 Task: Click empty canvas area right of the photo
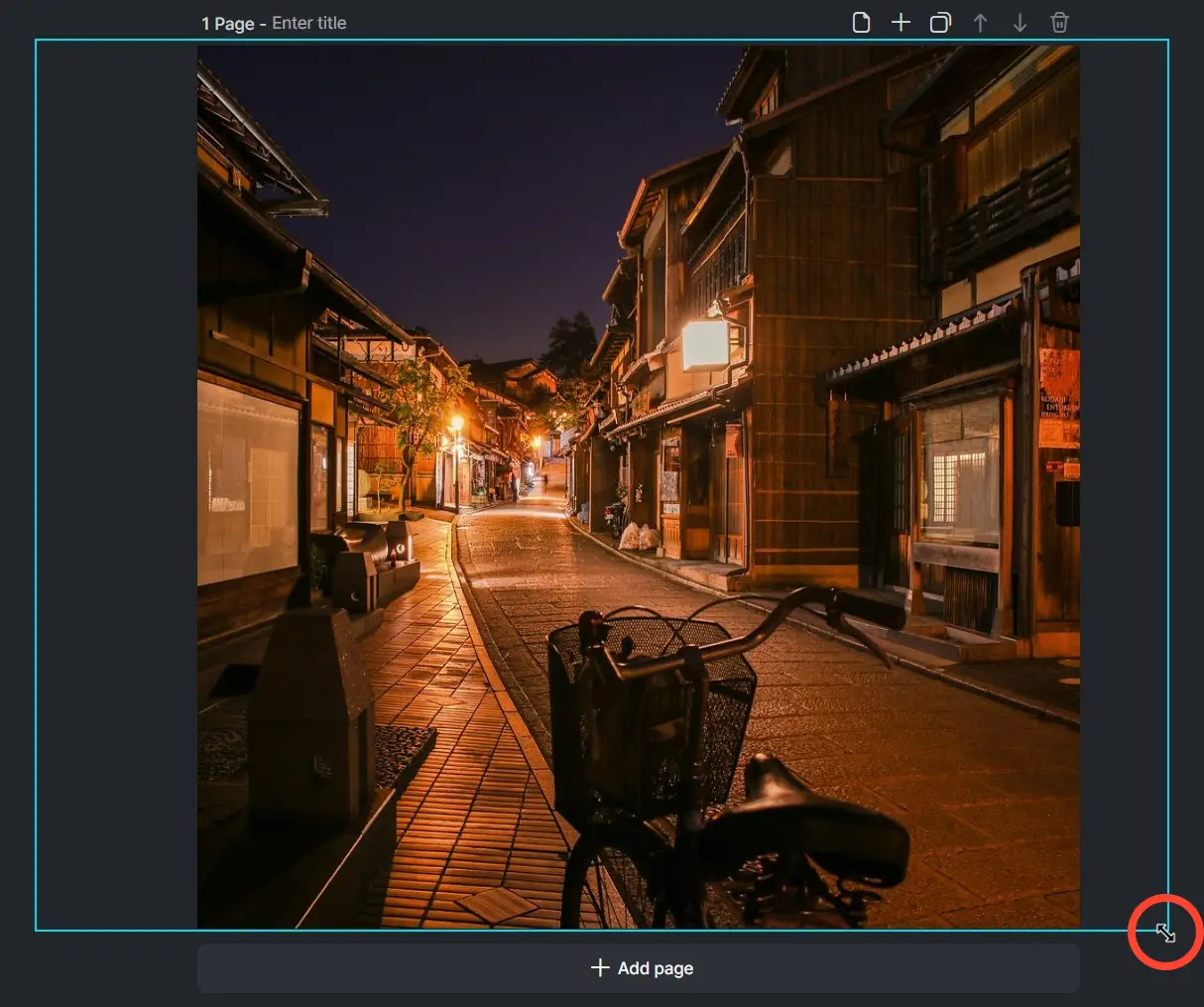coord(1124,486)
